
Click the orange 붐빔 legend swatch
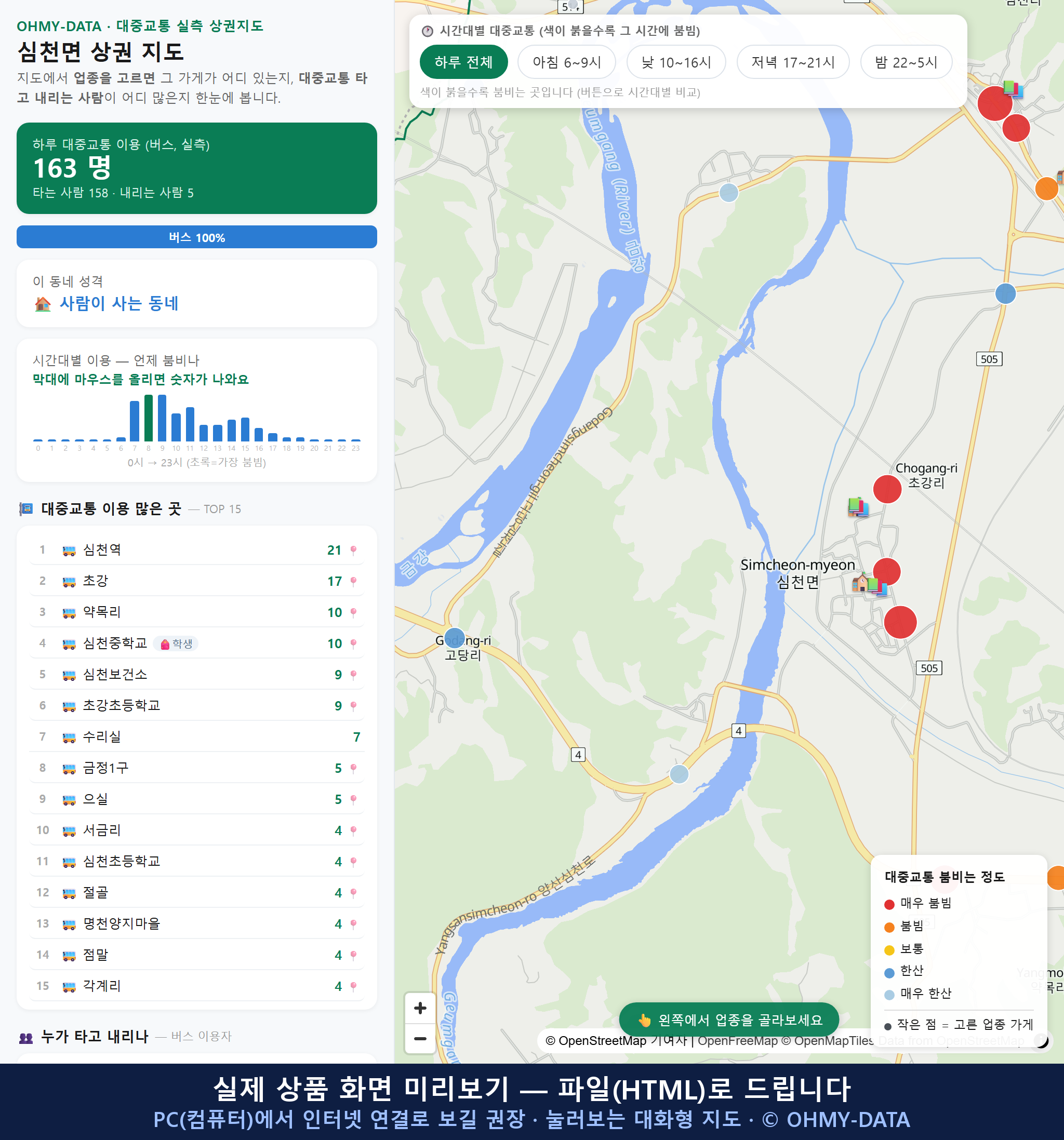[x=889, y=927]
